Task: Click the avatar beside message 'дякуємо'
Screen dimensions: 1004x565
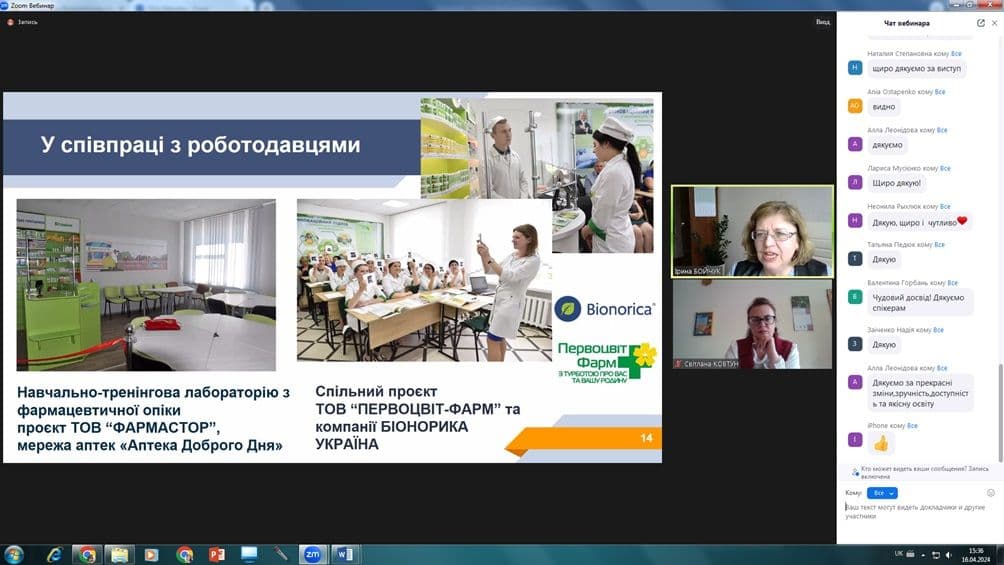Action: click(855, 144)
